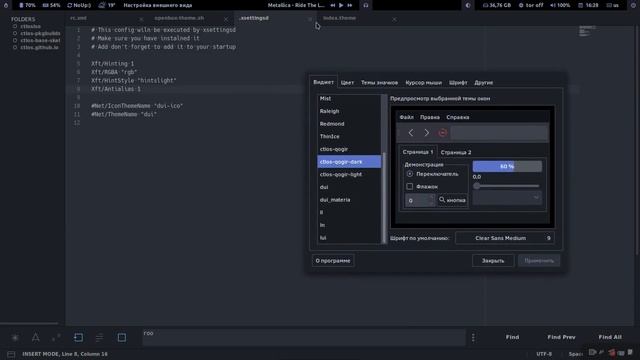Close the .xsettingsd editor tab
640x360 pixels.
tap(310, 19)
